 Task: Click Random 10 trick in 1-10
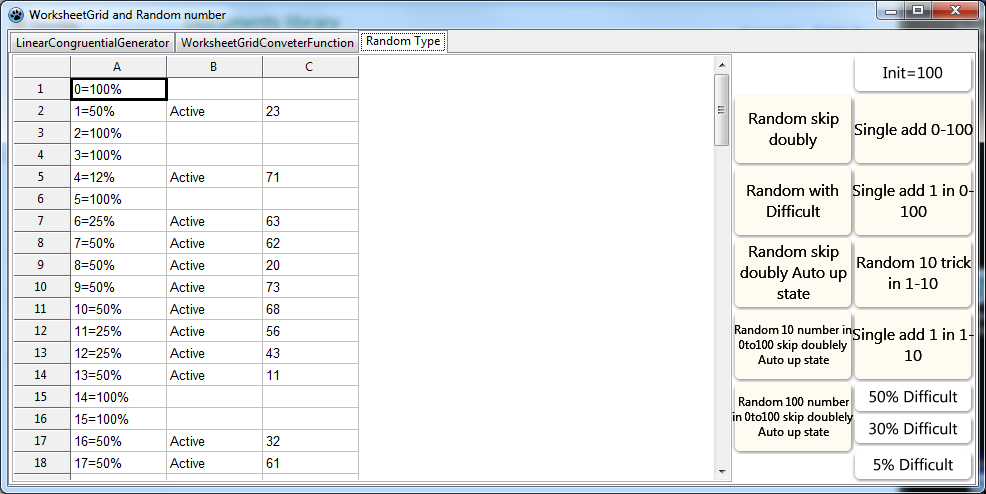point(913,273)
